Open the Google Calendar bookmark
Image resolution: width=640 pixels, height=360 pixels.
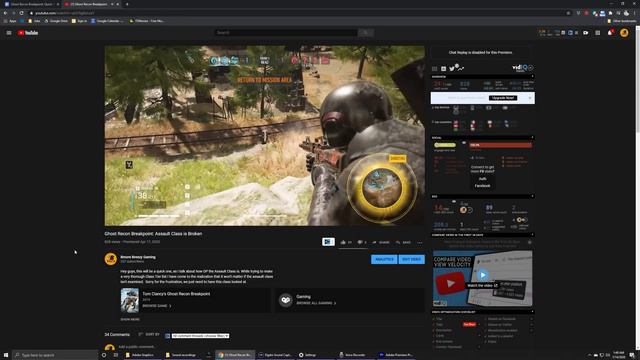pos(107,21)
